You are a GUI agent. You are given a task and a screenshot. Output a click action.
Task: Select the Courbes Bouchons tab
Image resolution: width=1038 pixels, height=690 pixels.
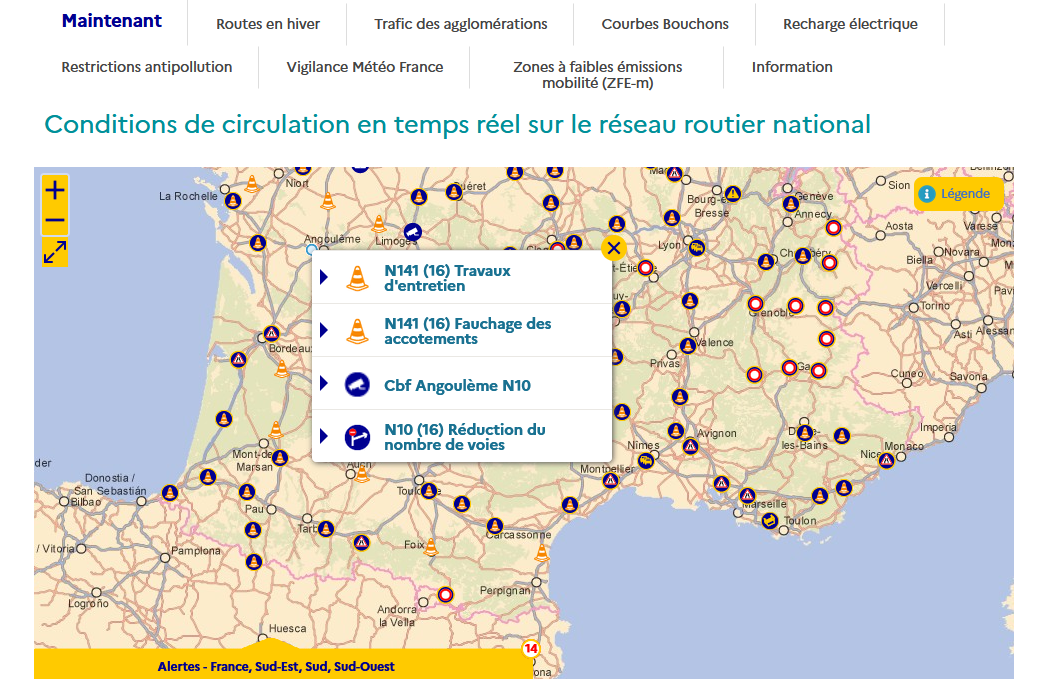665,24
